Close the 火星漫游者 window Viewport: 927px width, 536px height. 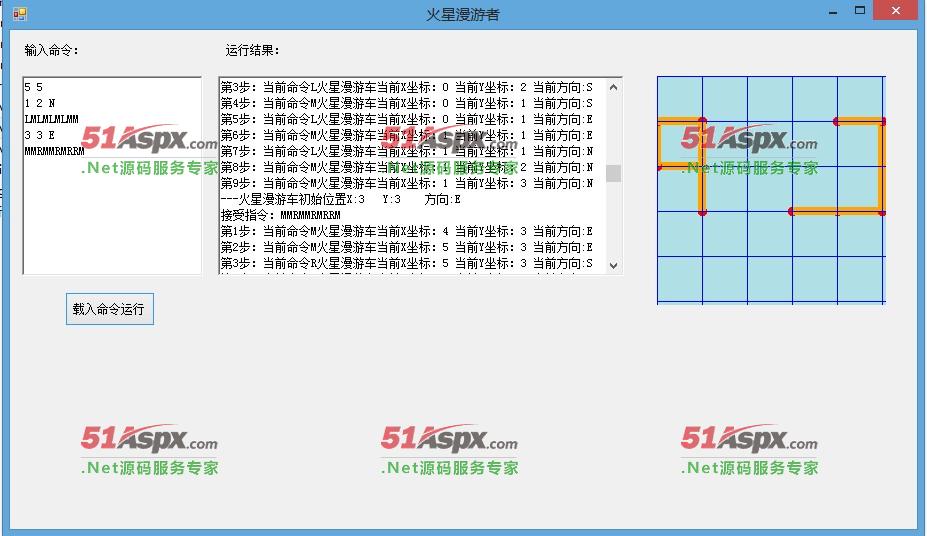tap(896, 11)
